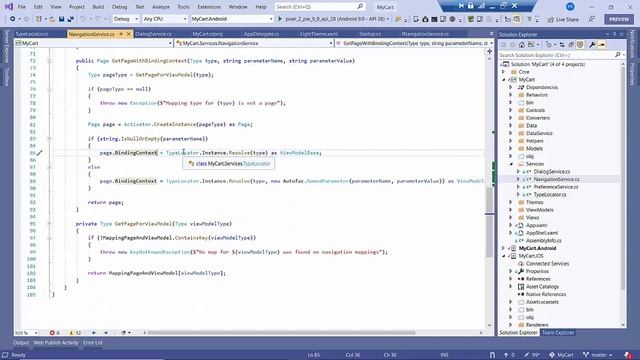640x360 pixels.
Task: Click the Solution Explorer Properties wrench icon
Action: pyautogui.click(x=592, y=45)
